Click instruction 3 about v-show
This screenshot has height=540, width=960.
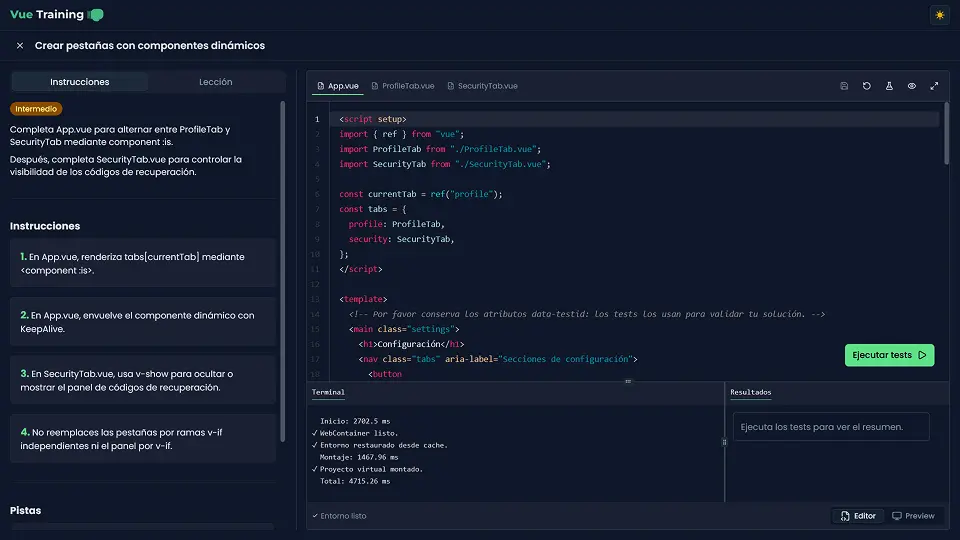pyautogui.click(x=143, y=380)
